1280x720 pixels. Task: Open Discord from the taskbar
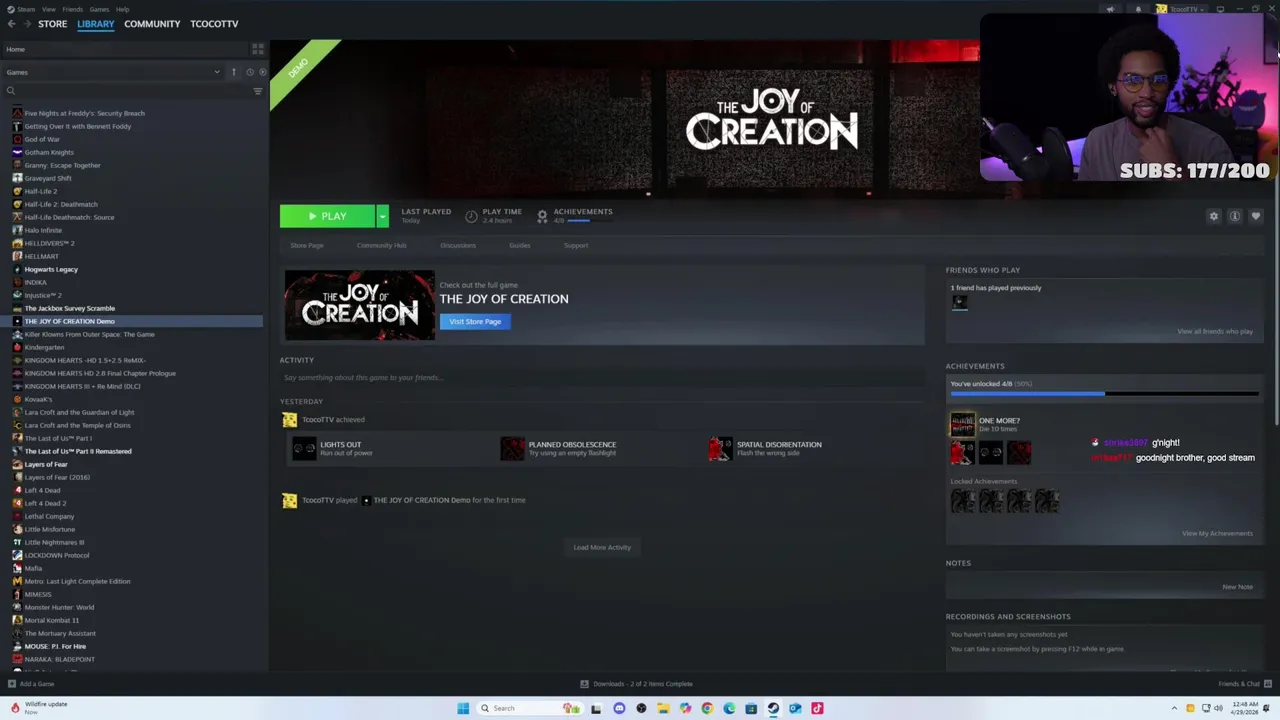coord(619,708)
